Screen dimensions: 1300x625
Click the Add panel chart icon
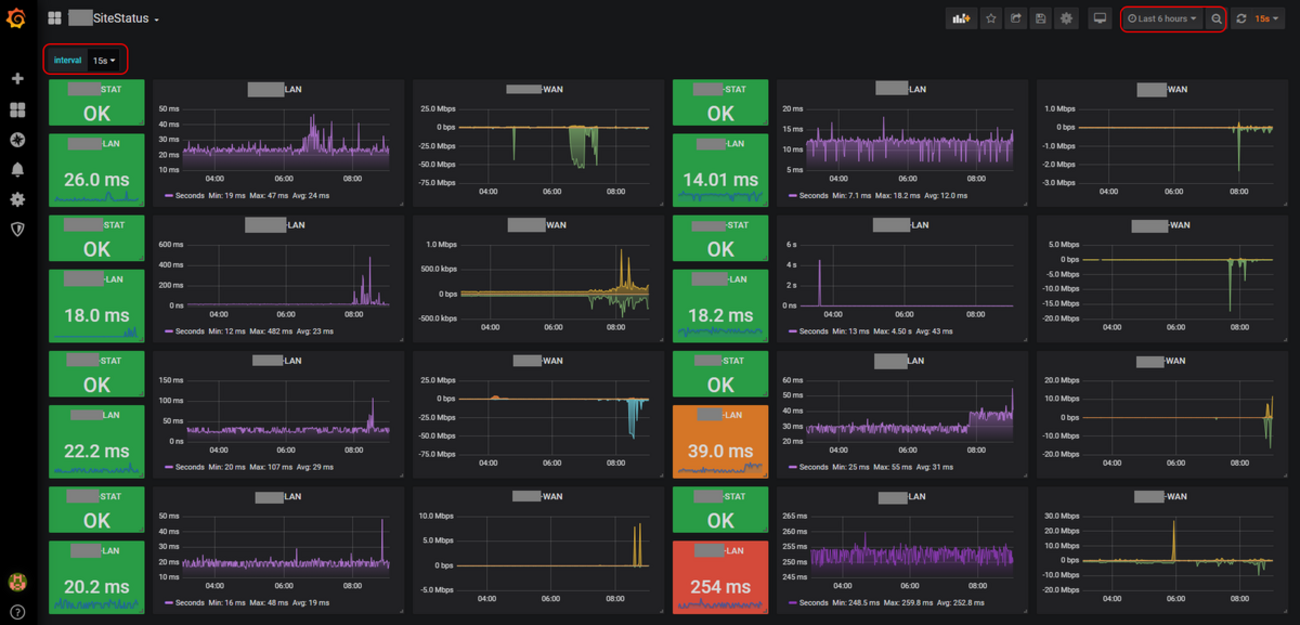(x=961, y=19)
